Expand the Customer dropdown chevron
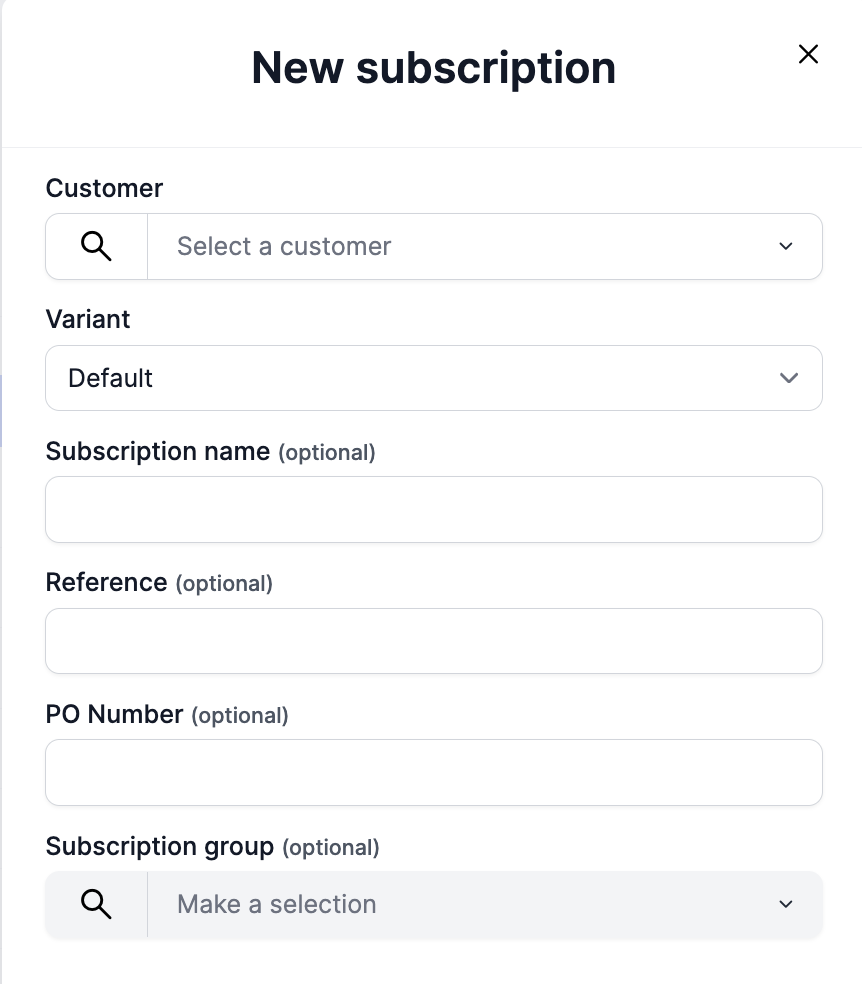The width and height of the screenshot is (862, 984). [786, 246]
